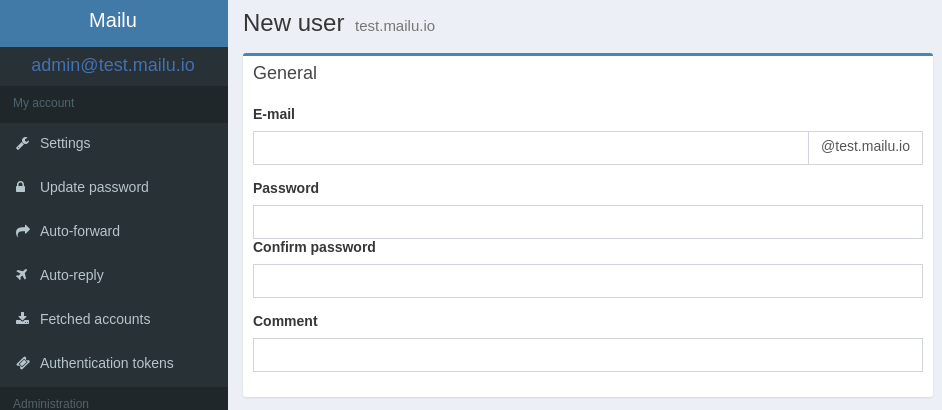Select Auto-reply in the sidebar
Viewport: 942px width, 410px height.
pos(72,275)
